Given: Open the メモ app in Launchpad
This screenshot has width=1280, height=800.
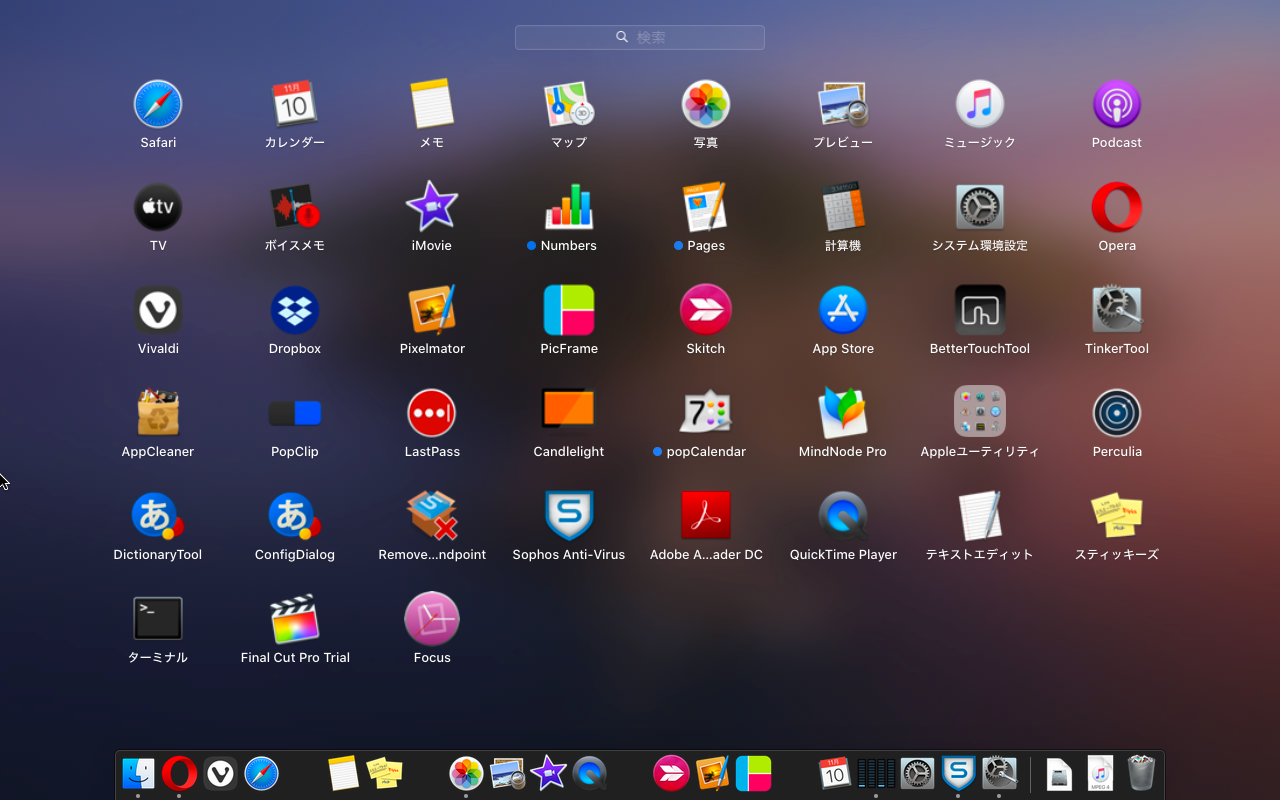Looking at the screenshot, I should [432, 104].
